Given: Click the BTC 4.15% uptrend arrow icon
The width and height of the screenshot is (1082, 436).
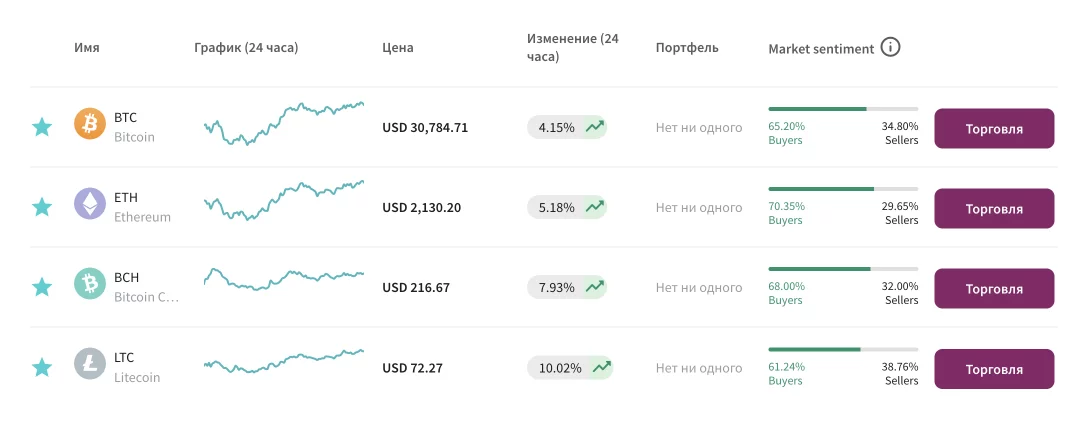Looking at the screenshot, I should click(595, 127).
